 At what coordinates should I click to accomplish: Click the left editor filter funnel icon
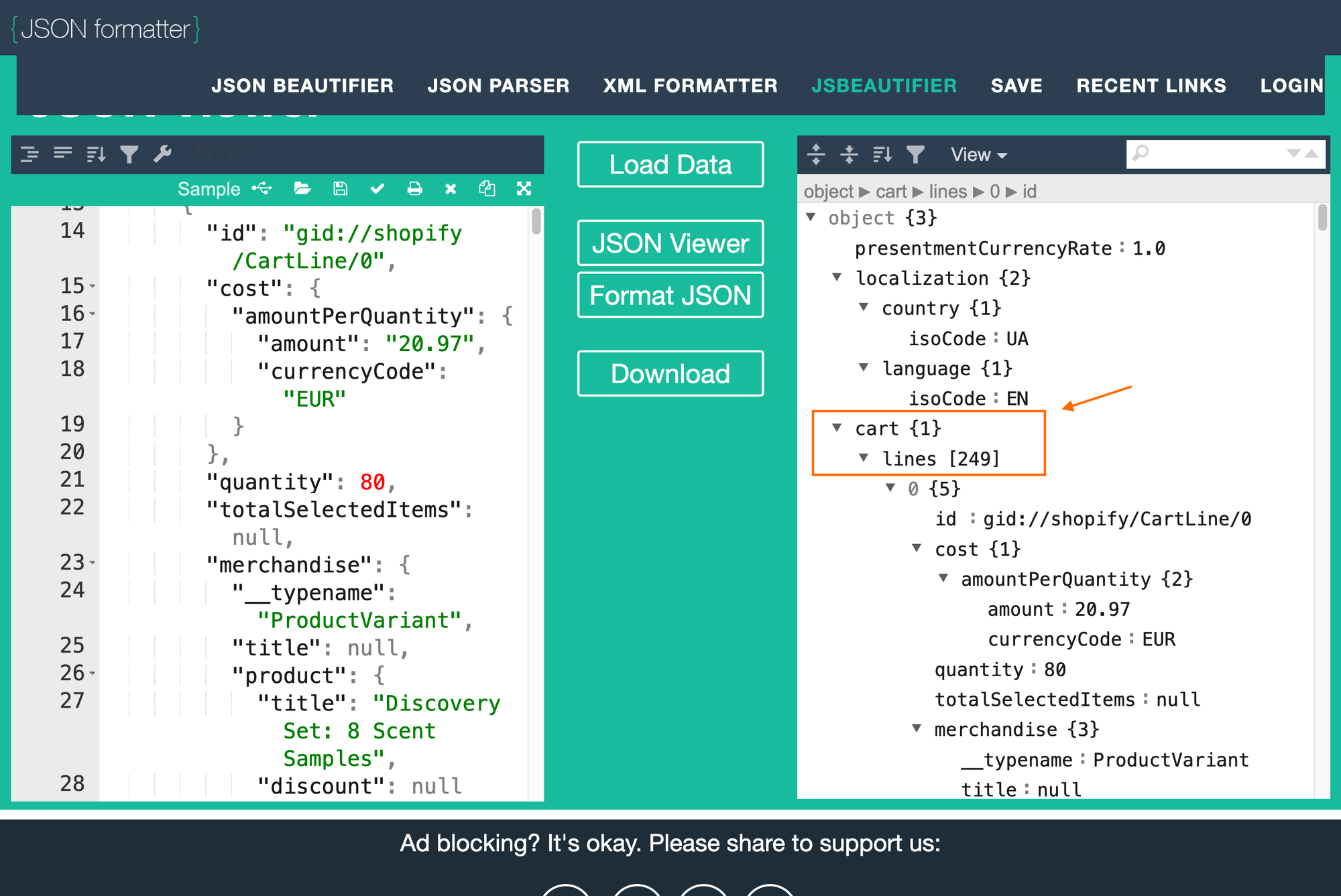pyautogui.click(x=129, y=154)
